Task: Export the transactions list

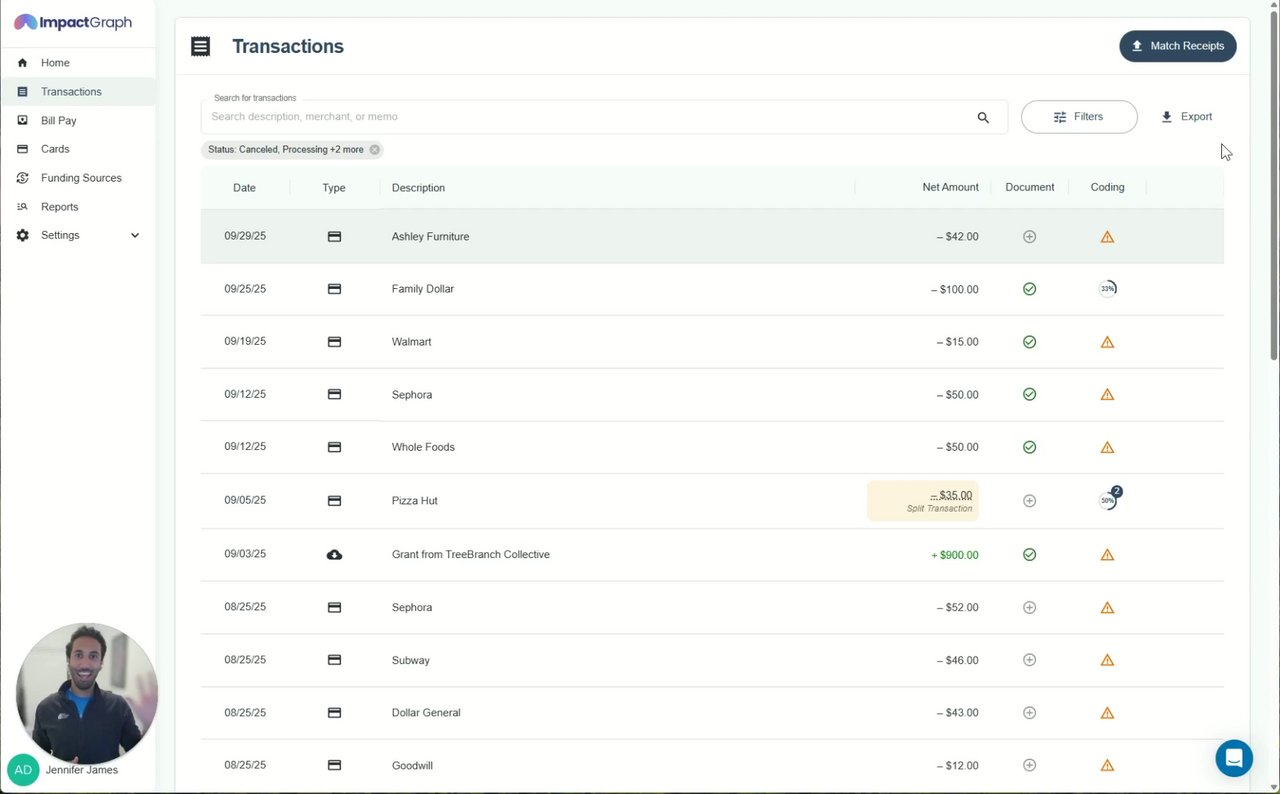Action: pyautogui.click(x=1186, y=117)
